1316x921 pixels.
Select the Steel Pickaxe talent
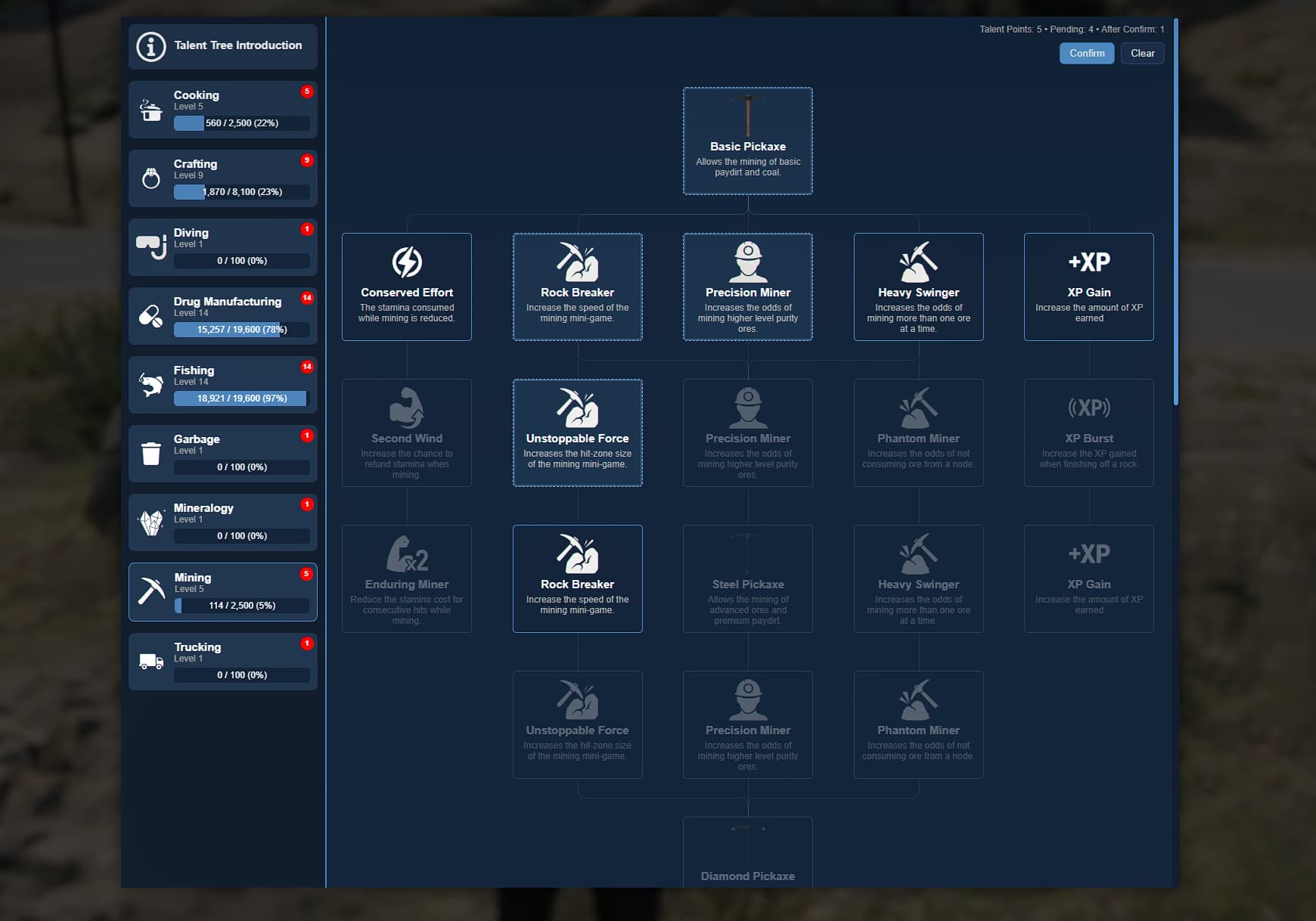pyautogui.click(x=748, y=578)
